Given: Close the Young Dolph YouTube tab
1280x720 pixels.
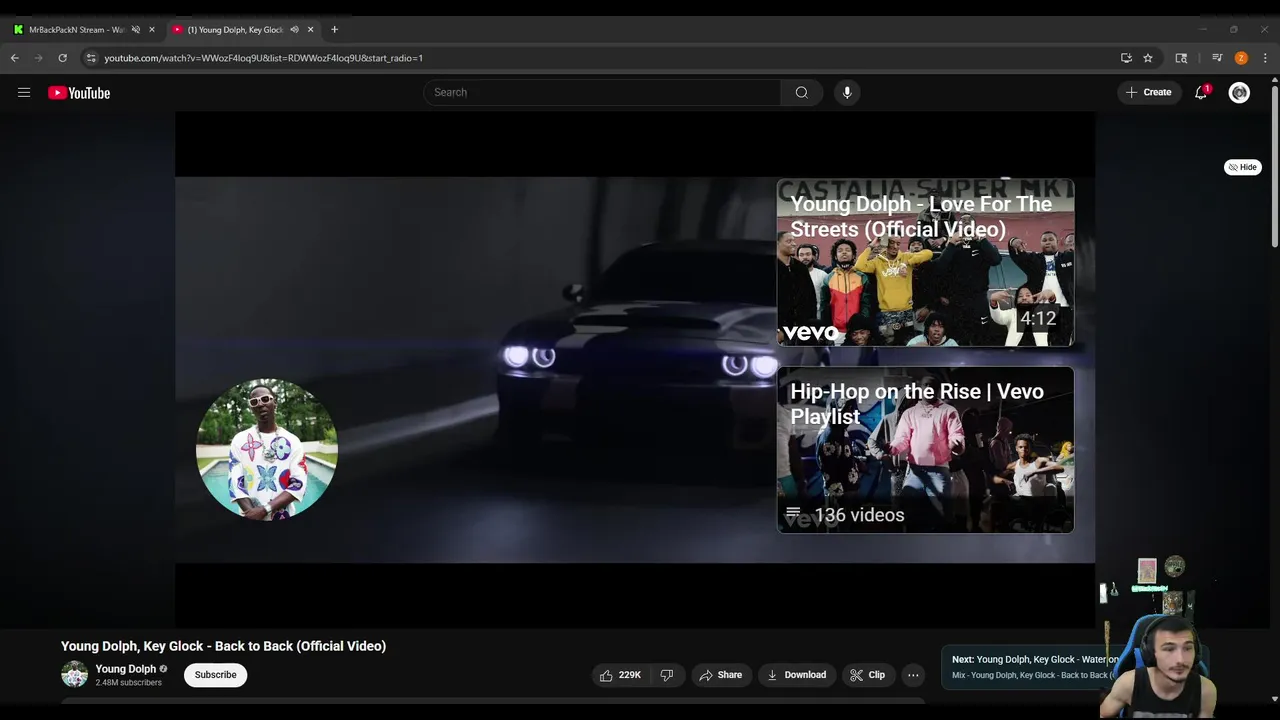Looking at the screenshot, I should point(310,30).
